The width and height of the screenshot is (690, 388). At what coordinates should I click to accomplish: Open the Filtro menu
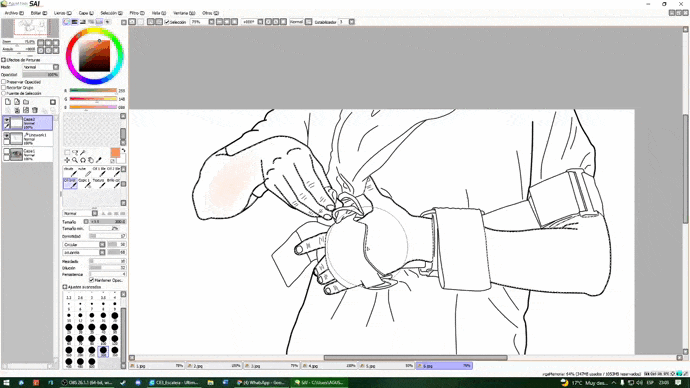(137, 13)
